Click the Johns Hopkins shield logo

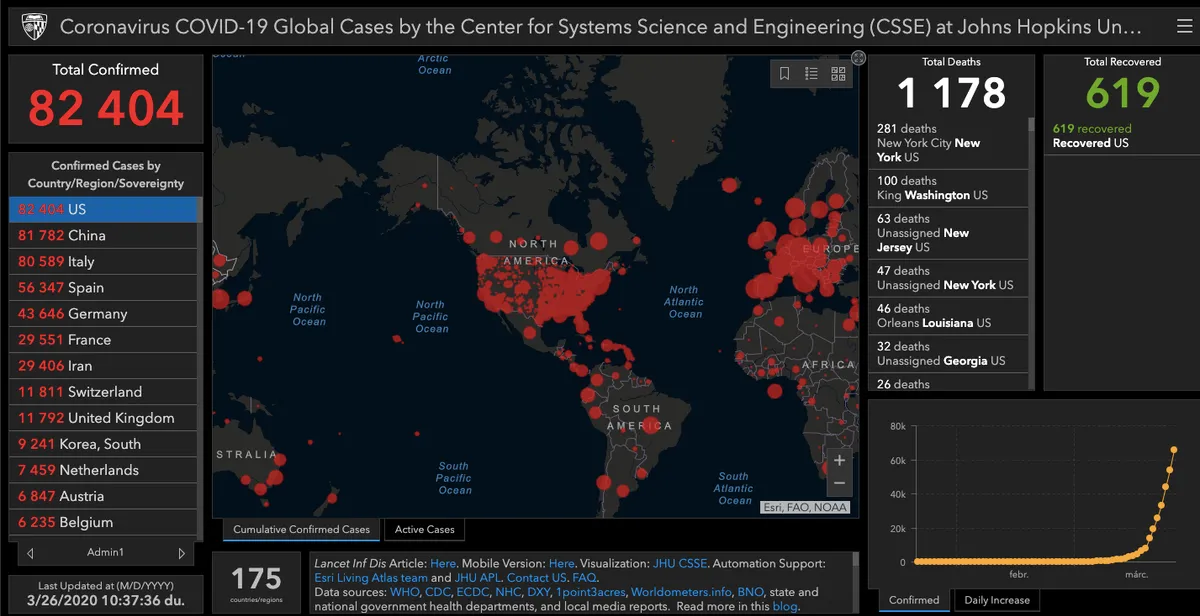point(33,26)
